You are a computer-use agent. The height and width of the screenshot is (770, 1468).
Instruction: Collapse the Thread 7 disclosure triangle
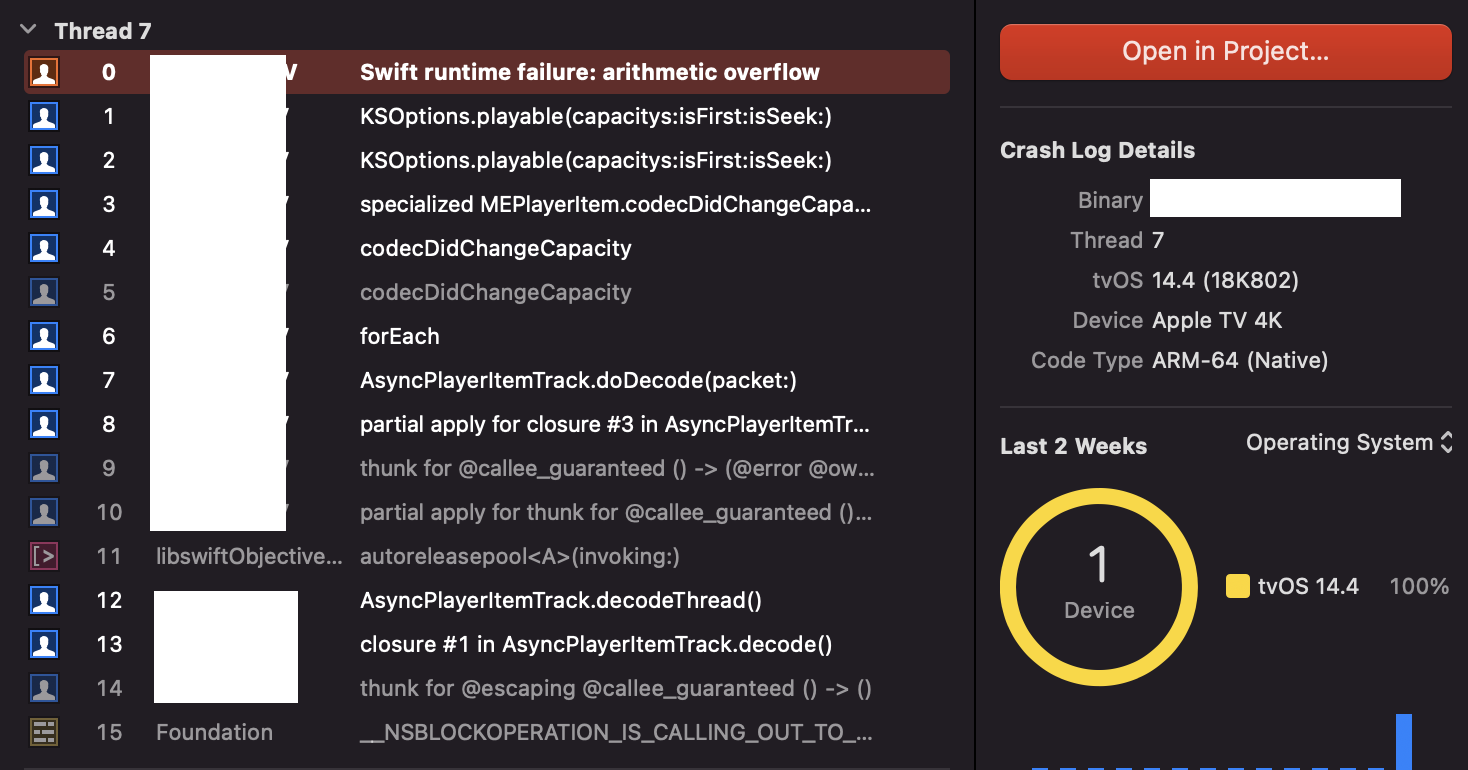click(27, 29)
